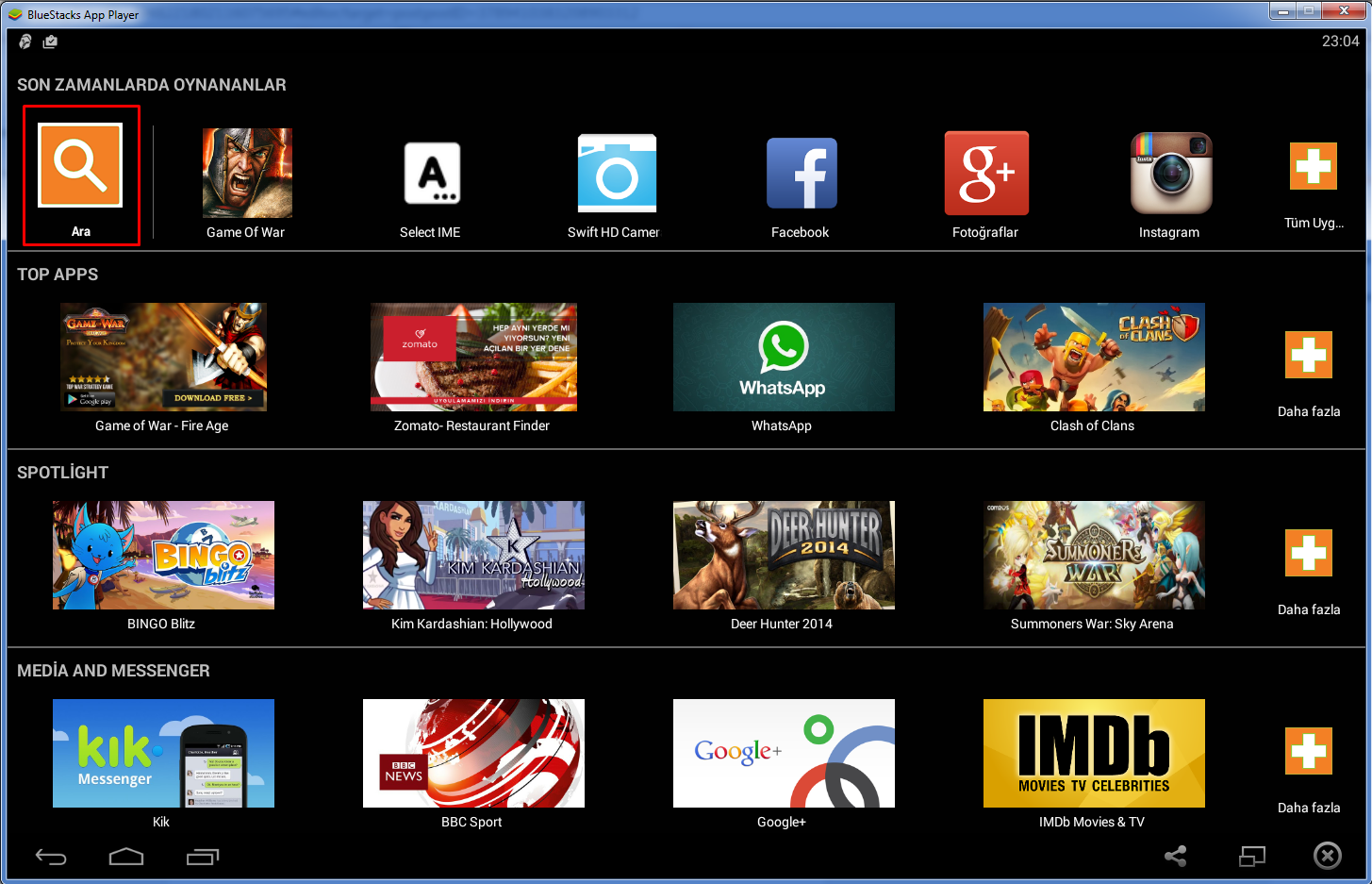Screen dimensions: 1372x884
Task: Open the Facebook app icon
Action: coord(802,173)
